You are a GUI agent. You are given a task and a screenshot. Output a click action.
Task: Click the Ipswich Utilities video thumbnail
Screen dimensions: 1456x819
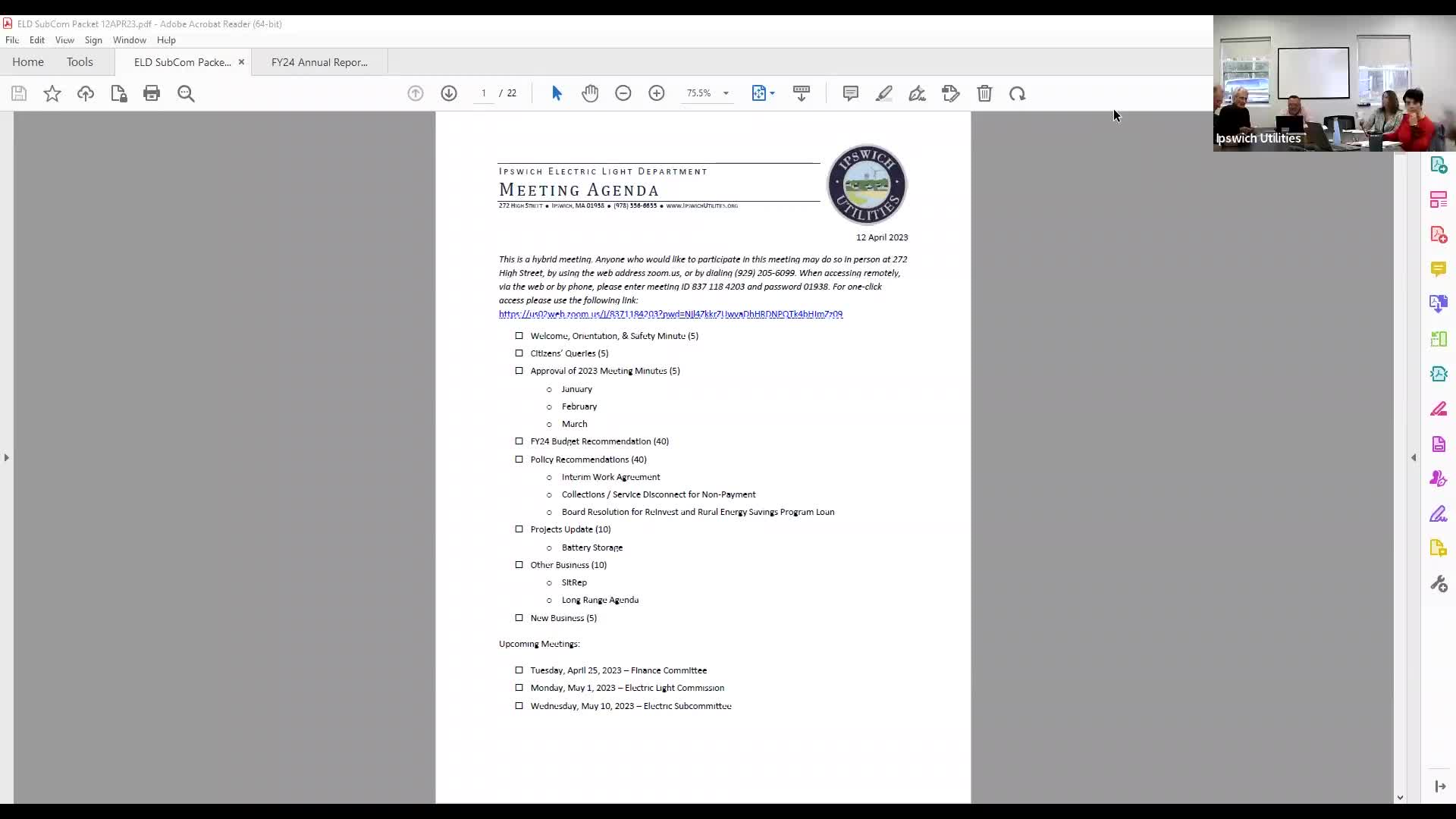[x=1334, y=83]
